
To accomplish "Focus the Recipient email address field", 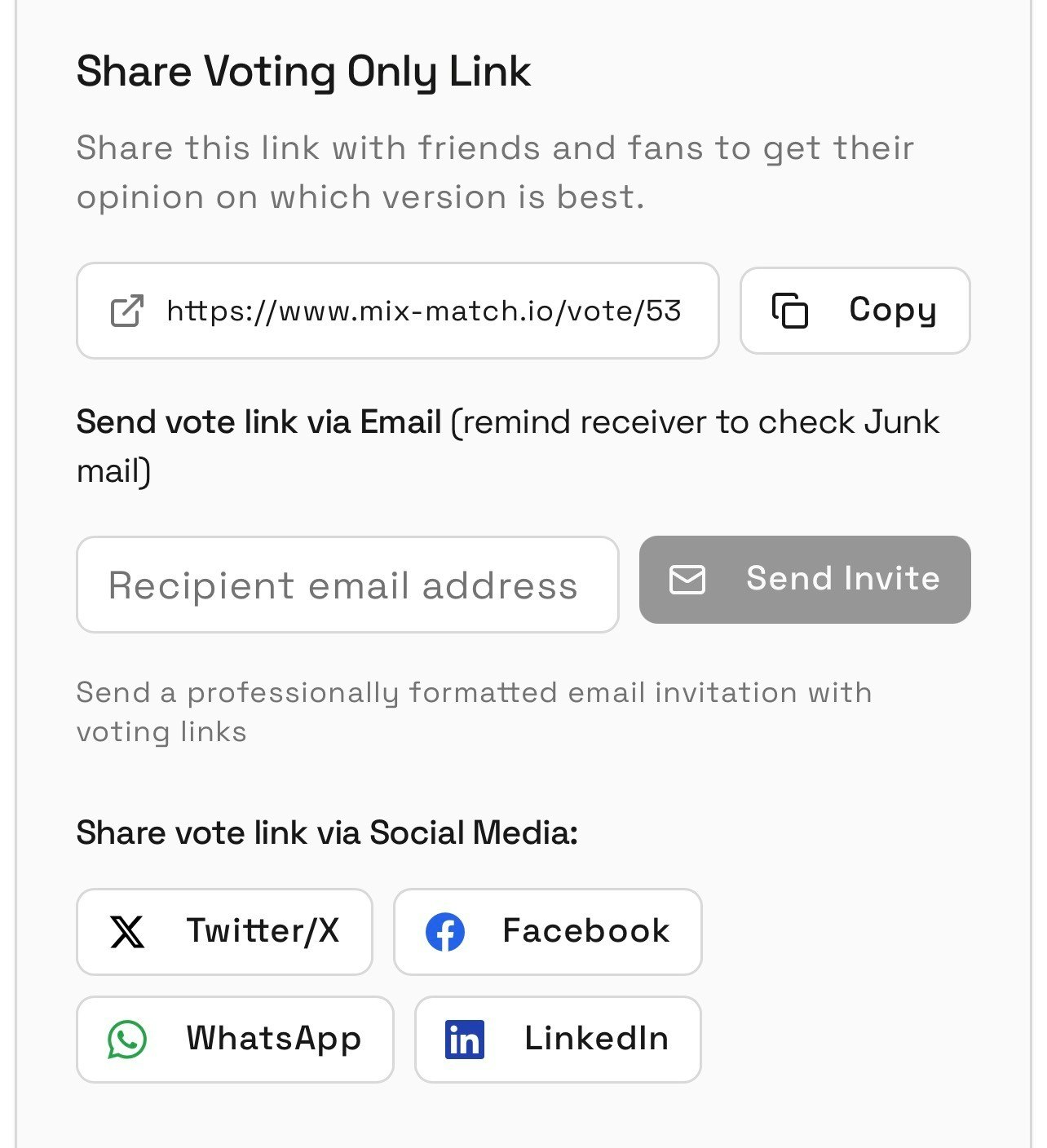I will pyautogui.click(x=347, y=585).
